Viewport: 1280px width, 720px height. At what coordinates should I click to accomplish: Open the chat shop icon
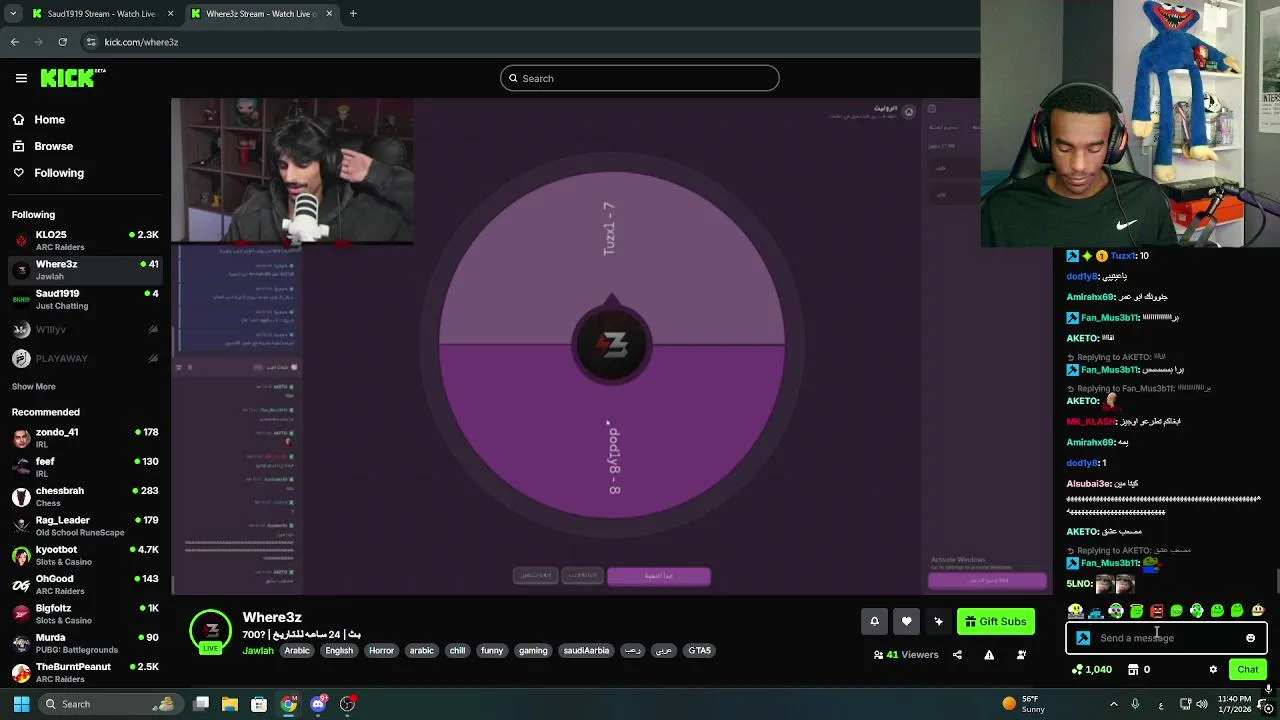tap(1133, 670)
